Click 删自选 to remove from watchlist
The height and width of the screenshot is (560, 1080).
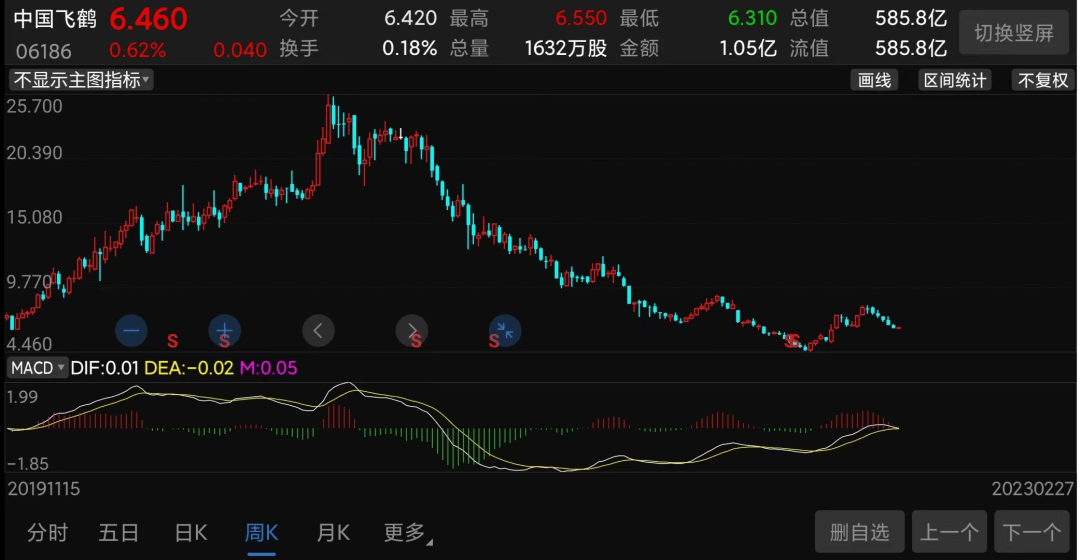pyautogui.click(x=860, y=532)
